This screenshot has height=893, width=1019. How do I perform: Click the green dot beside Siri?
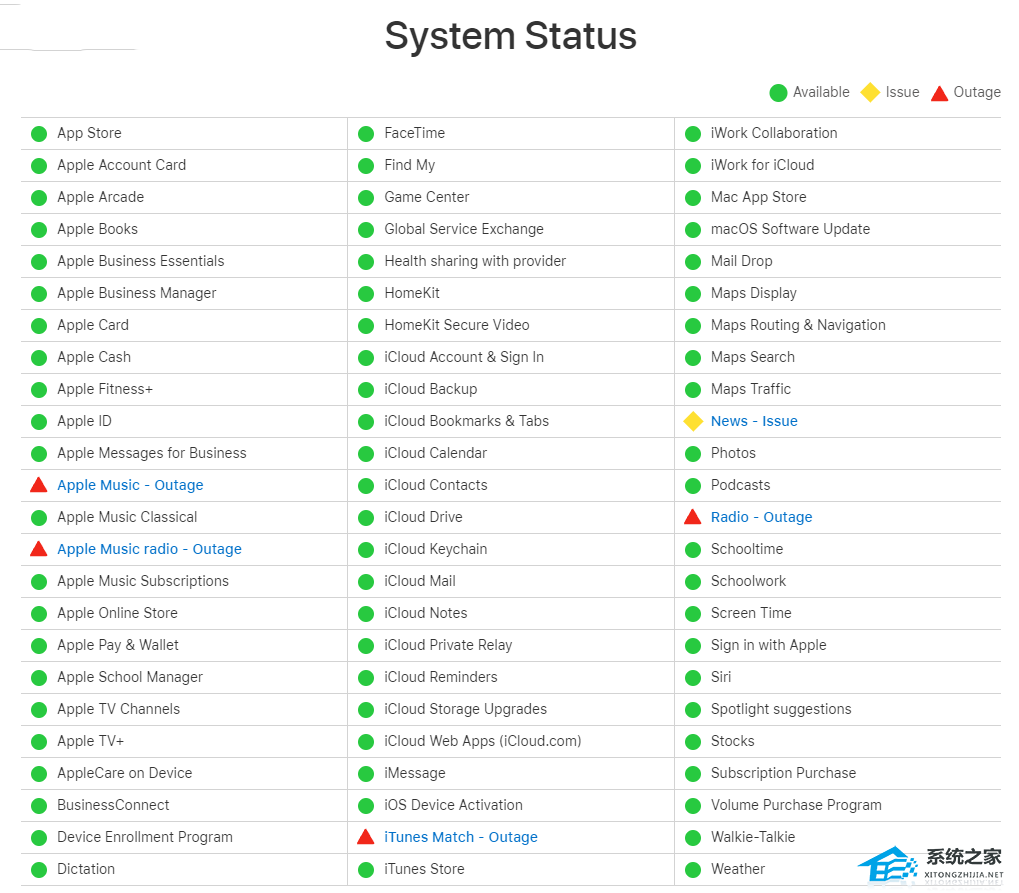(x=693, y=678)
